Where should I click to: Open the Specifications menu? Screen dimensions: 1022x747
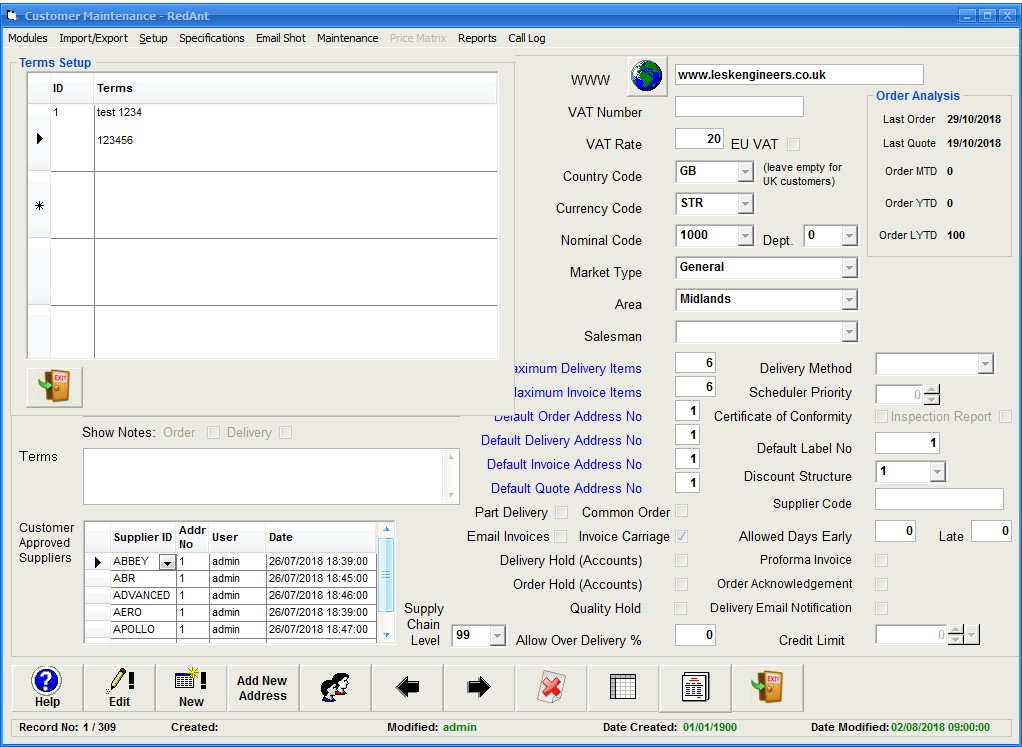coord(211,38)
